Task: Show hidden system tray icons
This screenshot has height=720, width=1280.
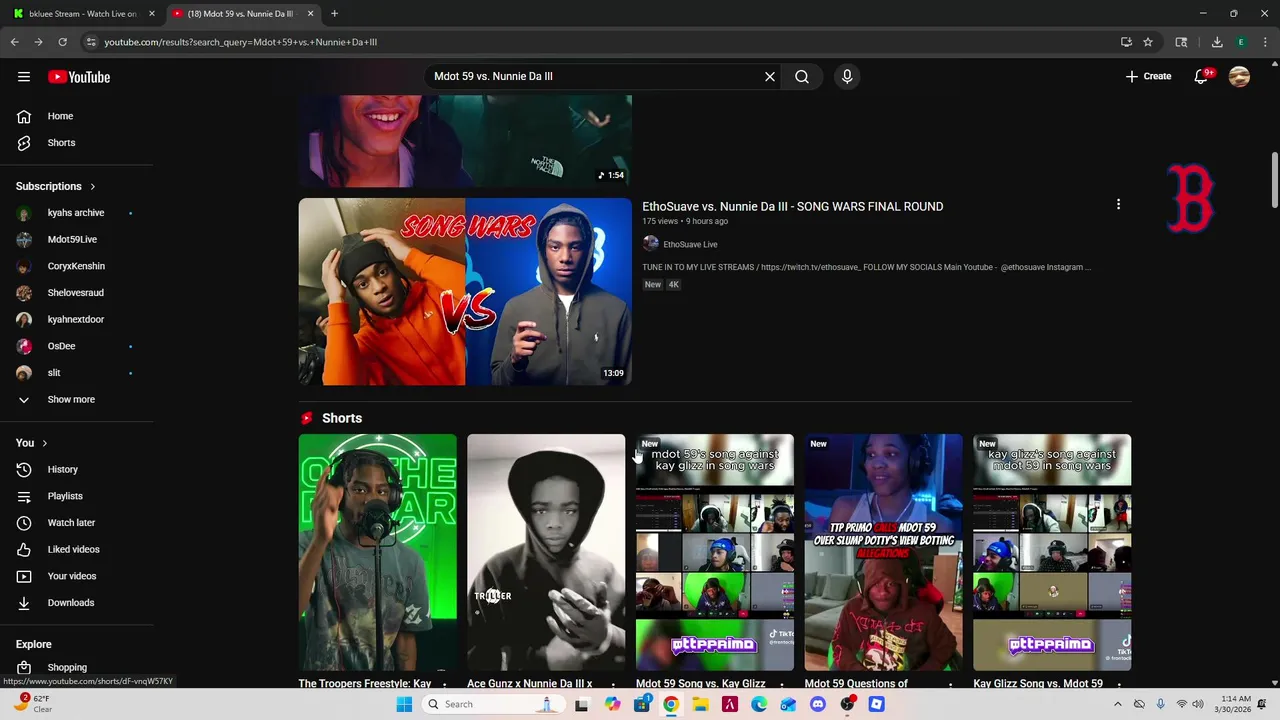Action: [1118, 704]
